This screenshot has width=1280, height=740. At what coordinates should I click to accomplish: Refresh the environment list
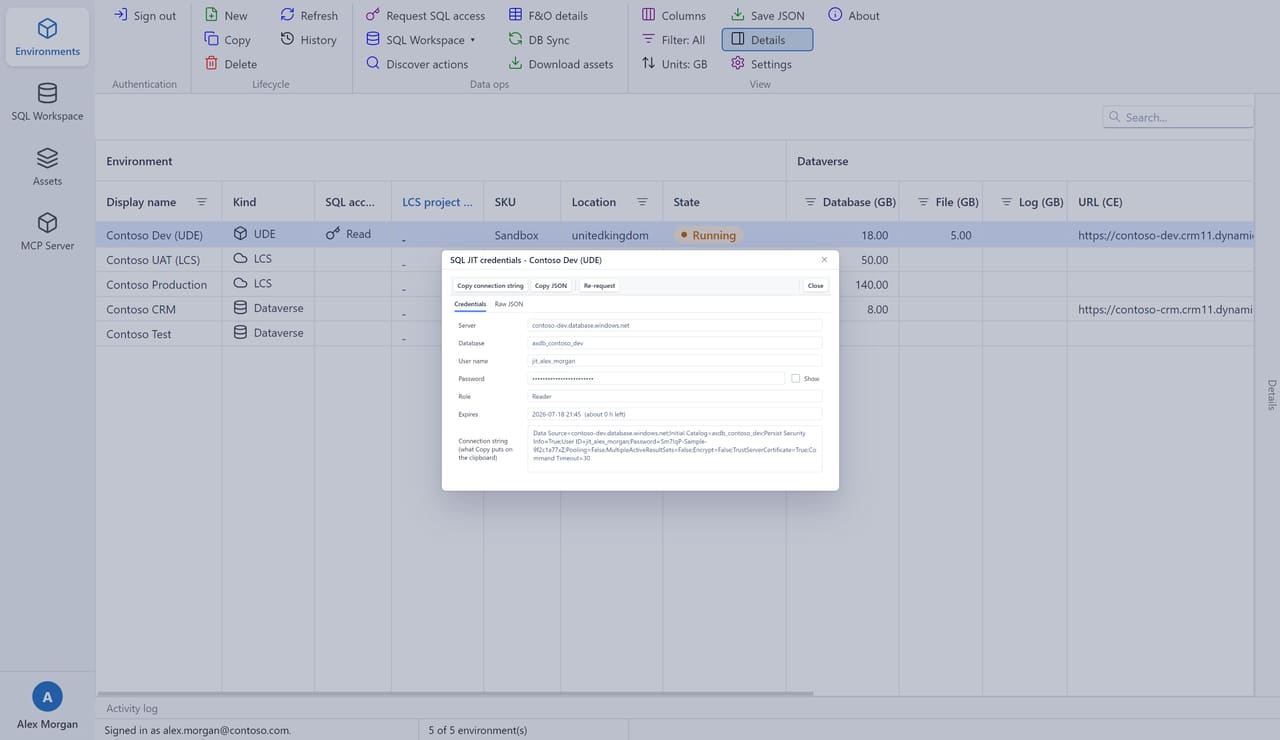pyautogui.click(x=309, y=15)
